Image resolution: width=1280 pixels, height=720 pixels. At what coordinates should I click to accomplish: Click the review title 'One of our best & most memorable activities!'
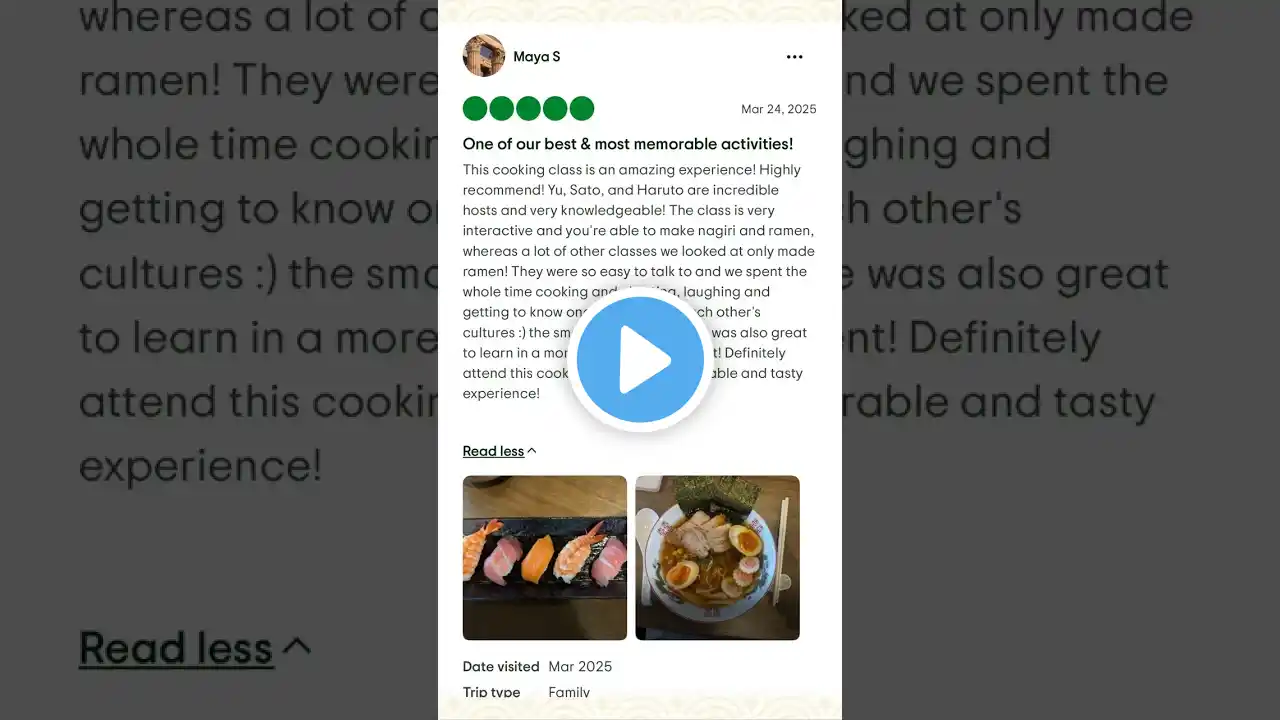coord(628,144)
